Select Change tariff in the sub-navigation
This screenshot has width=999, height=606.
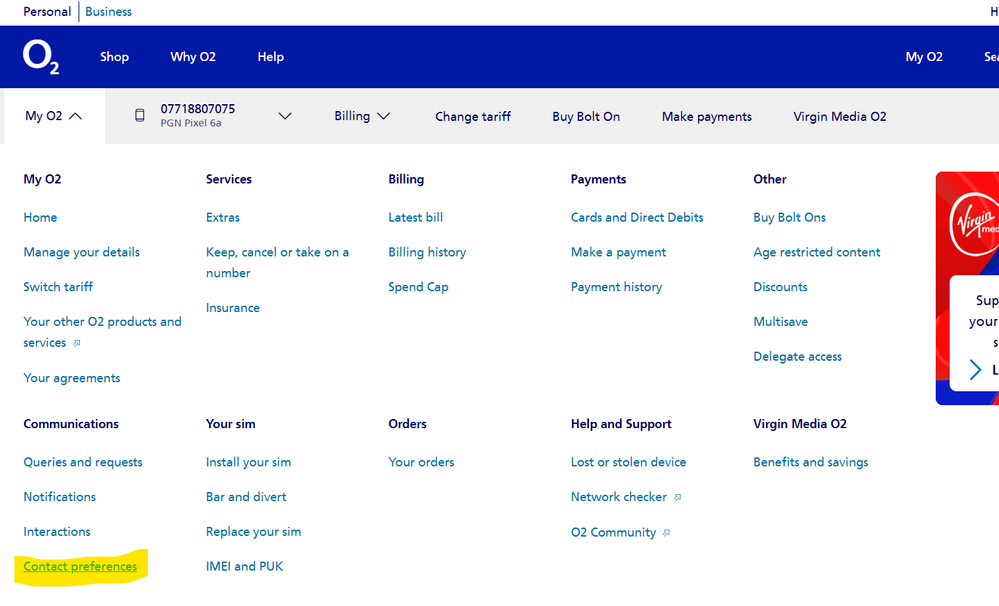pos(473,117)
